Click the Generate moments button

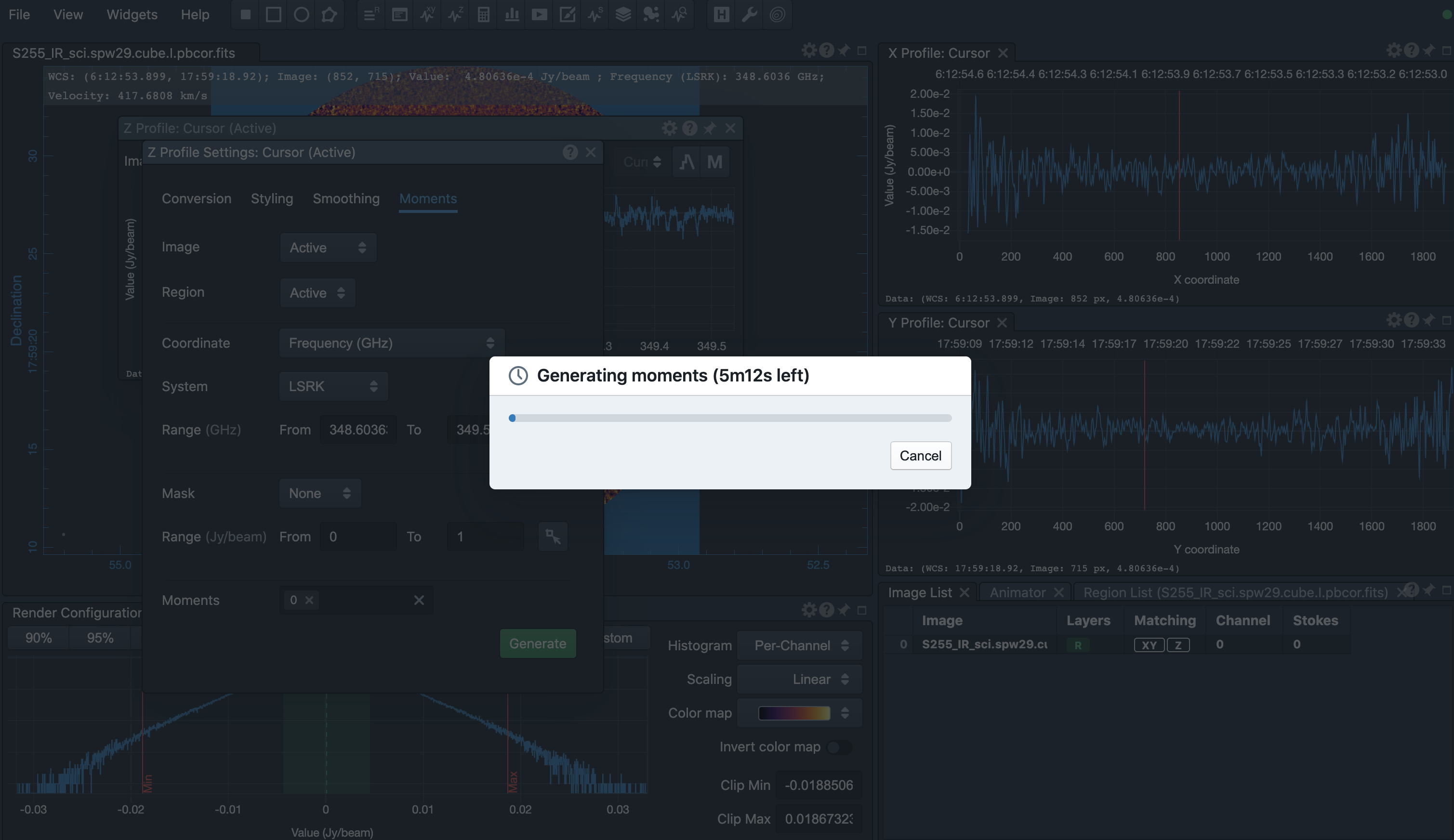coord(537,643)
